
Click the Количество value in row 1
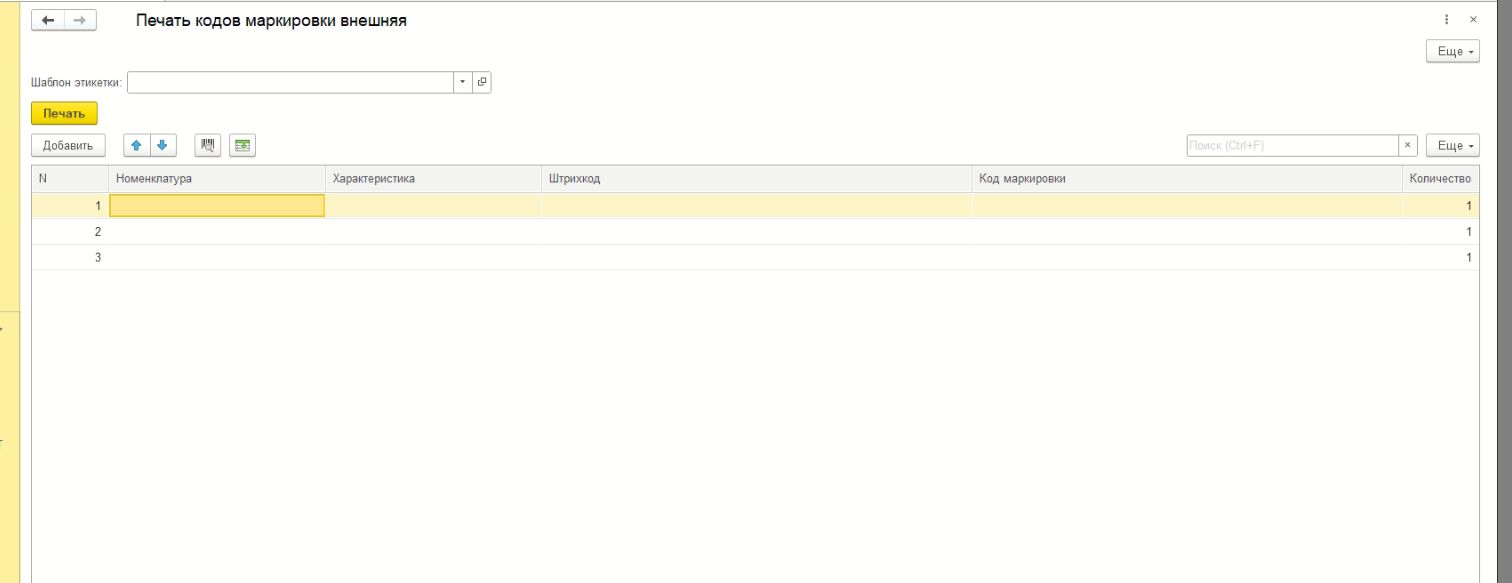click(1440, 205)
